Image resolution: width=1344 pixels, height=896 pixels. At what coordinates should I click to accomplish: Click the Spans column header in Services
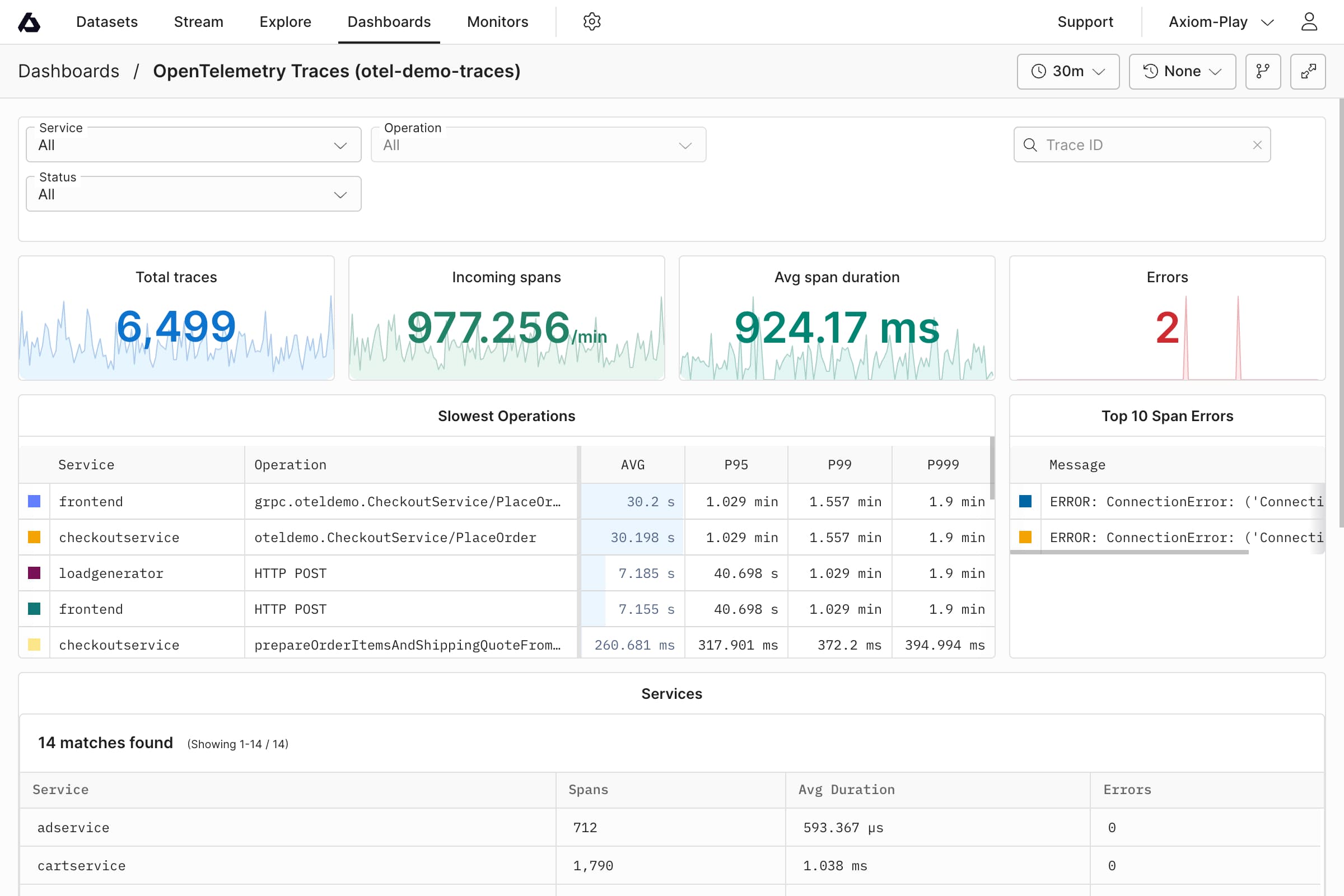coord(670,790)
